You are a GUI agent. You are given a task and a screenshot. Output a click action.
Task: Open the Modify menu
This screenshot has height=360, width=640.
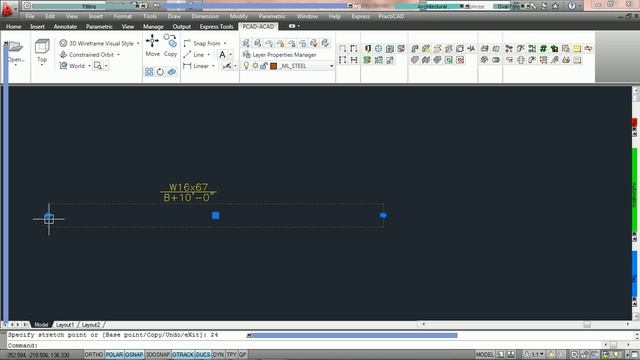(239, 16)
